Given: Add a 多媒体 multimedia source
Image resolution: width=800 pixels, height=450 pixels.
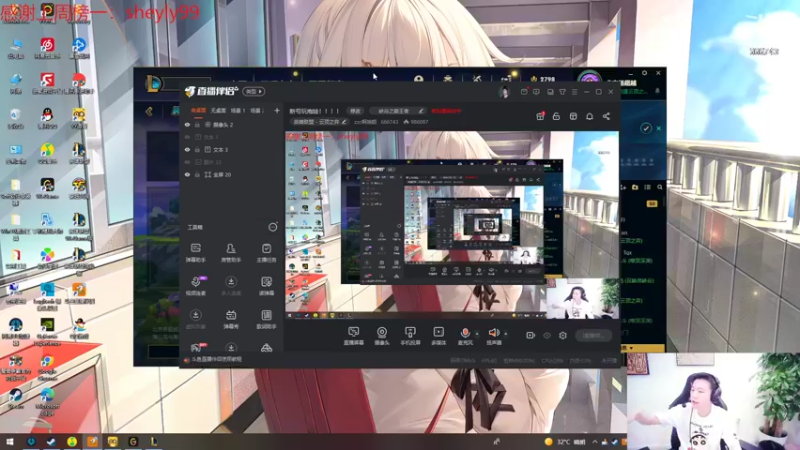Looking at the screenshot, I should click(x=438, y=336).
